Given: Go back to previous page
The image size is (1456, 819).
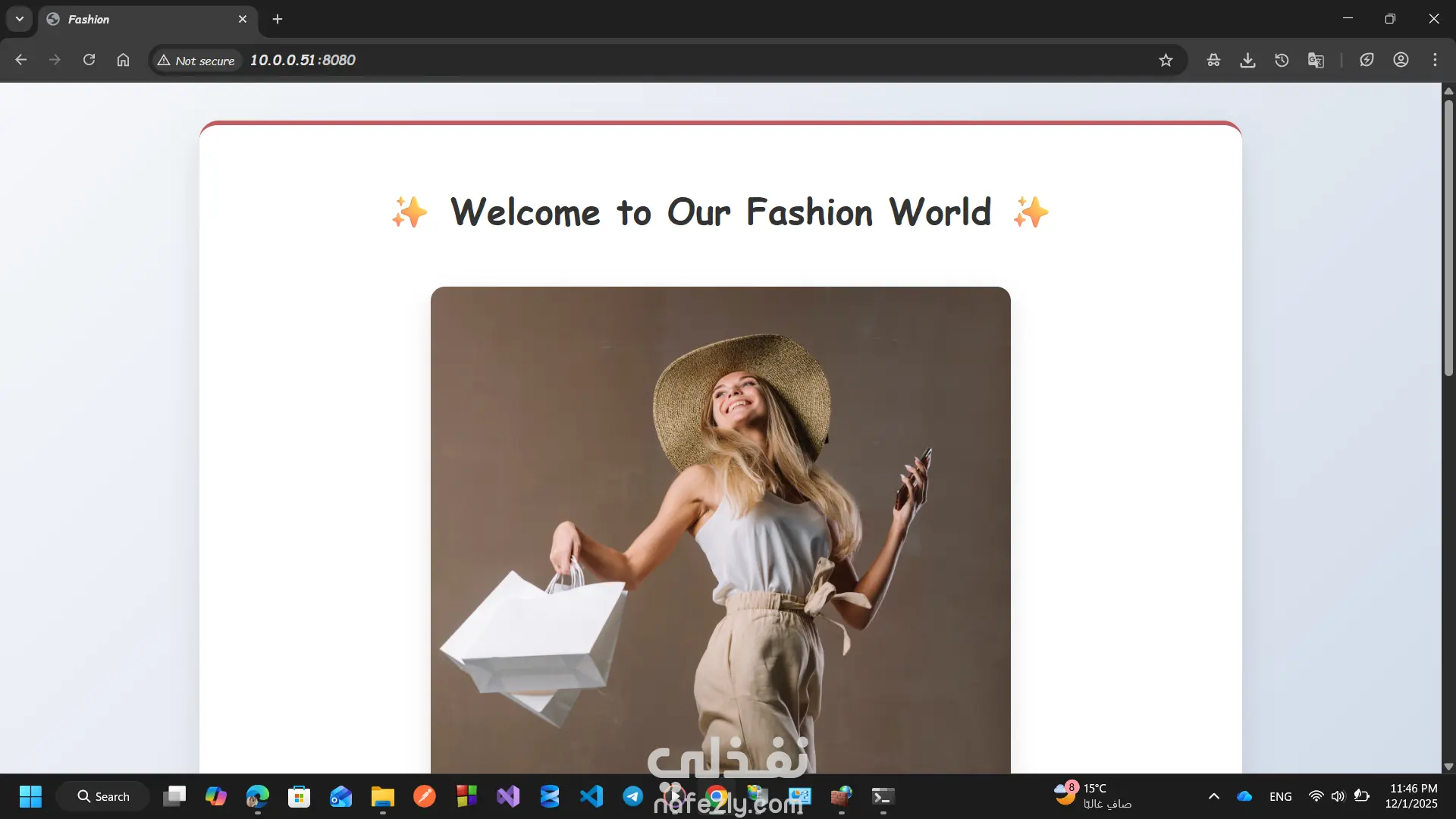Looking at the screenshot, I should point(20,60).
